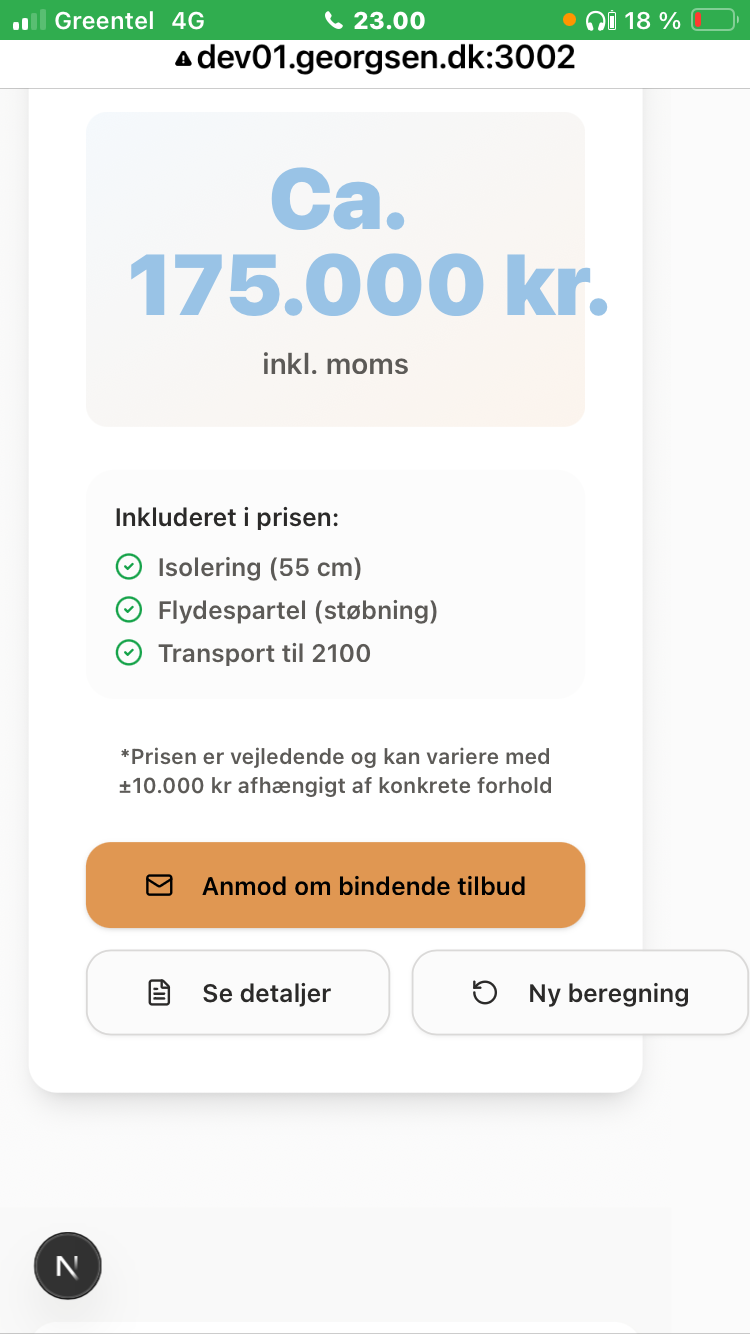
Task: Tap the green checkmark next to Isolering
Action: (129, 568)
